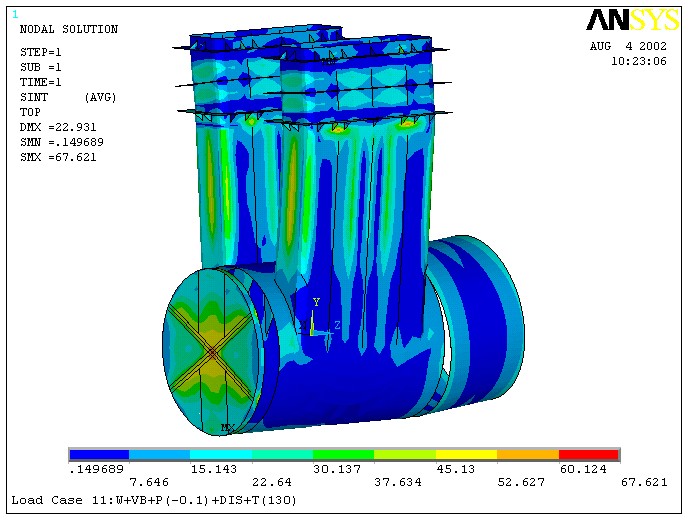
Task: Click the NODAL SOLUTION title text
Action: (x=68, y=30)
